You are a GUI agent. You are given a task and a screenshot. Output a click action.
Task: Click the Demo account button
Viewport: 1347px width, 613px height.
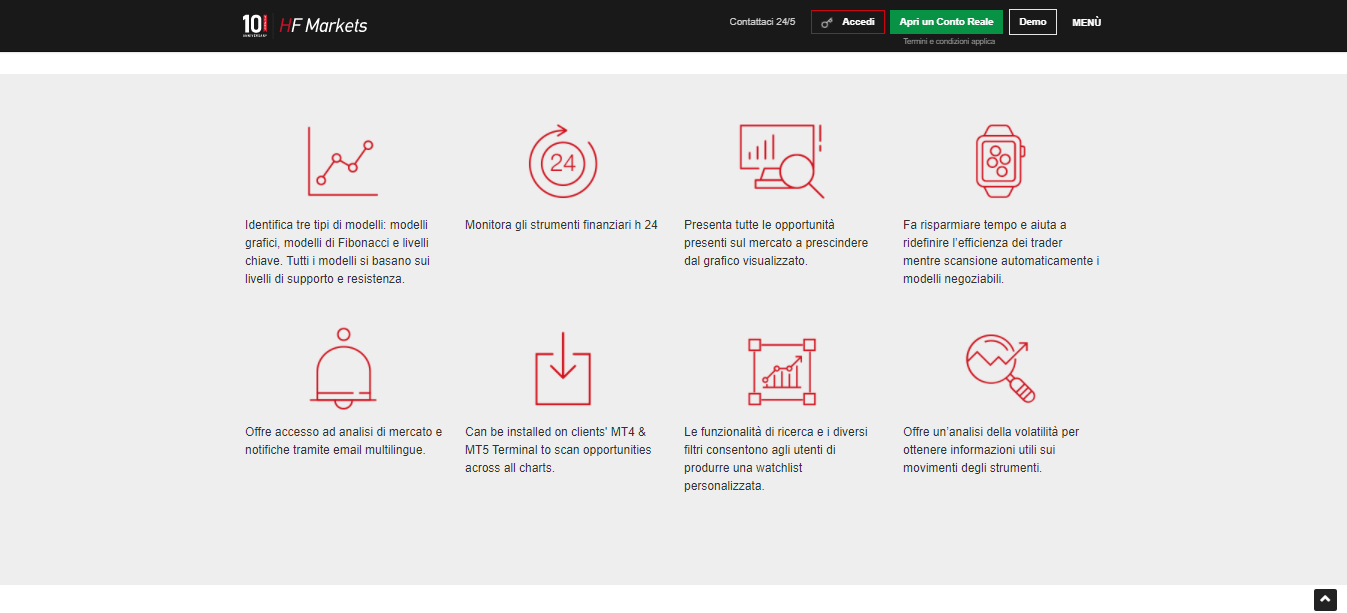click(x=1033, y=22)
